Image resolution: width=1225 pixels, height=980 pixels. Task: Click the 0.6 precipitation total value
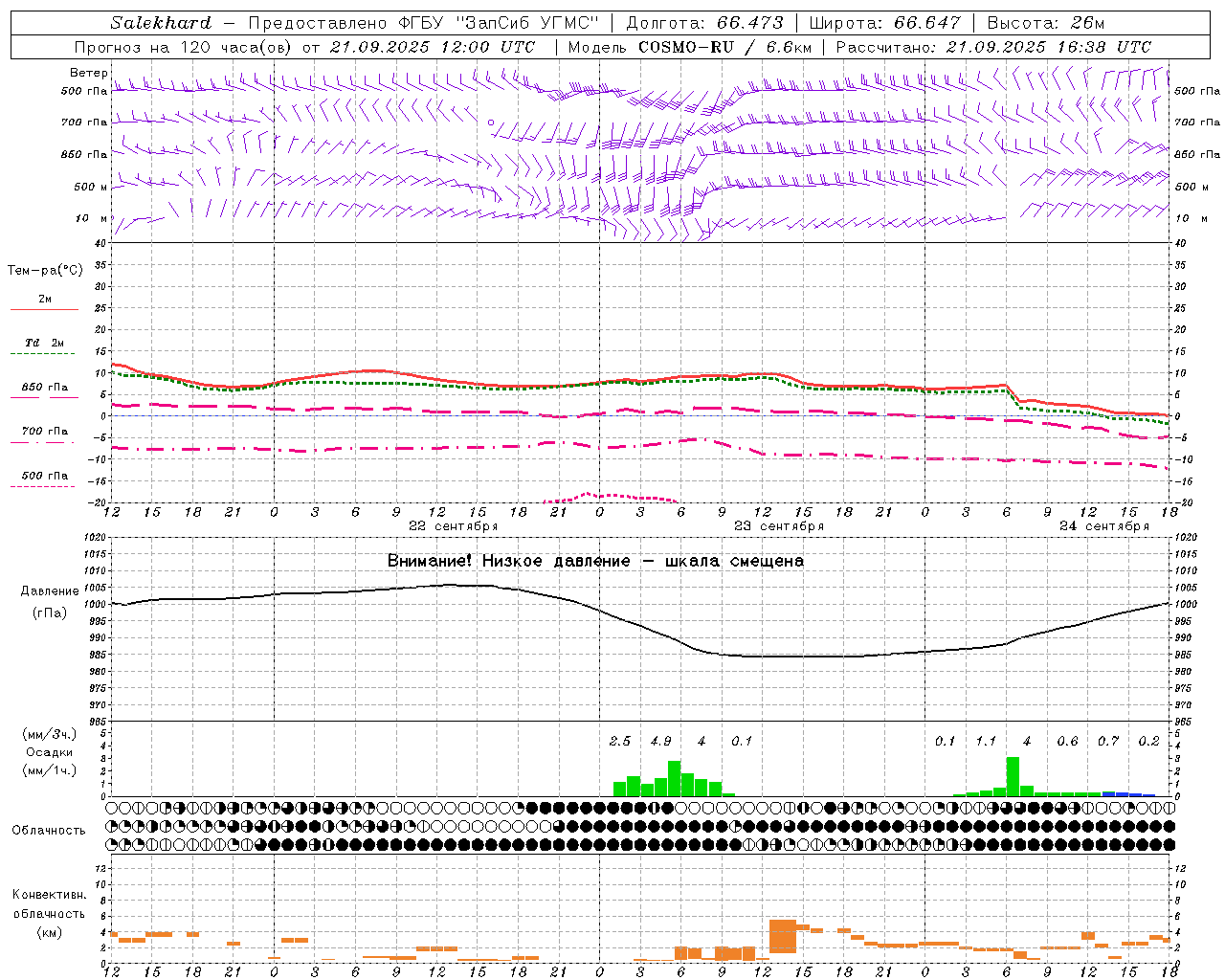tap(1067, 742)
